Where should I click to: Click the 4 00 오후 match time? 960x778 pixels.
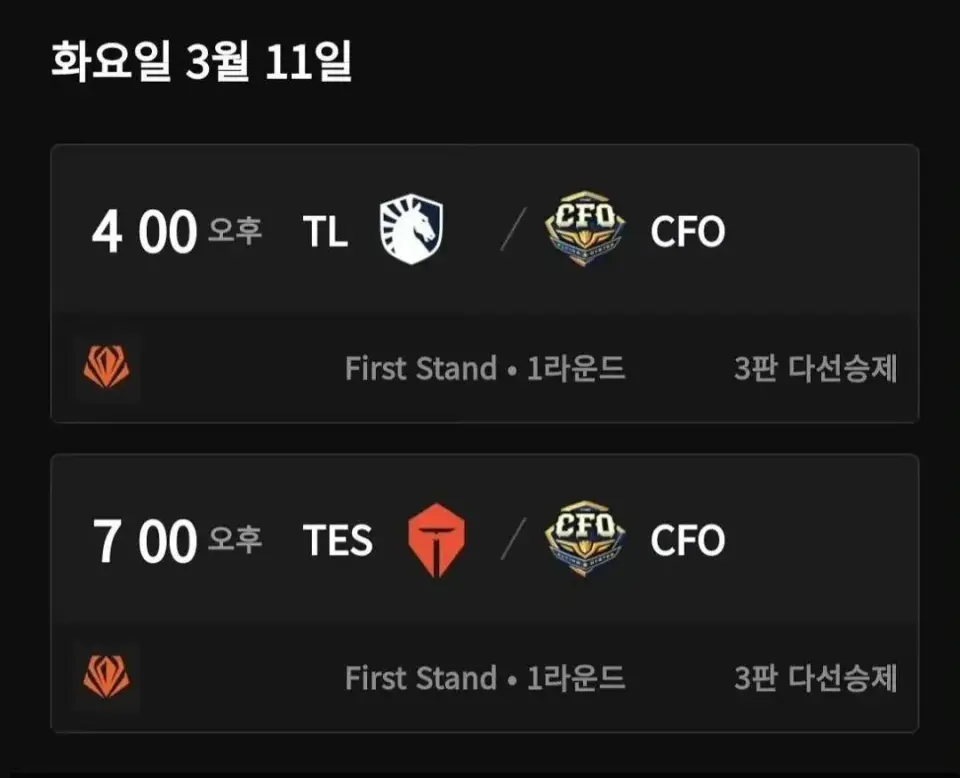(177, 232)
